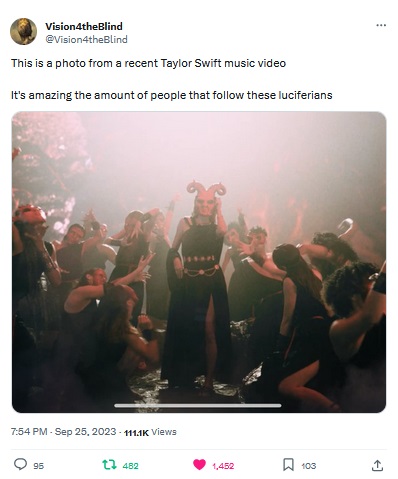Click the like count 1,452
The width and height of the screenshot is (398, 479).
coord(223,466)
